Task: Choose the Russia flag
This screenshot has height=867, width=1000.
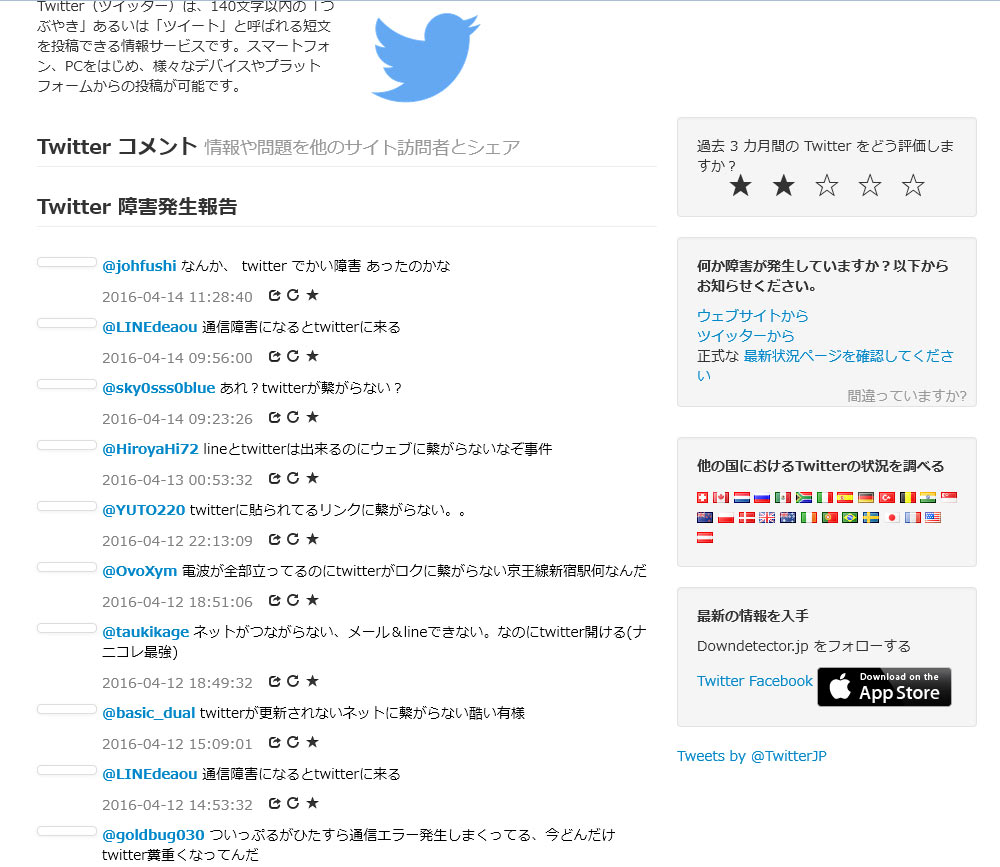Action: 762,498
